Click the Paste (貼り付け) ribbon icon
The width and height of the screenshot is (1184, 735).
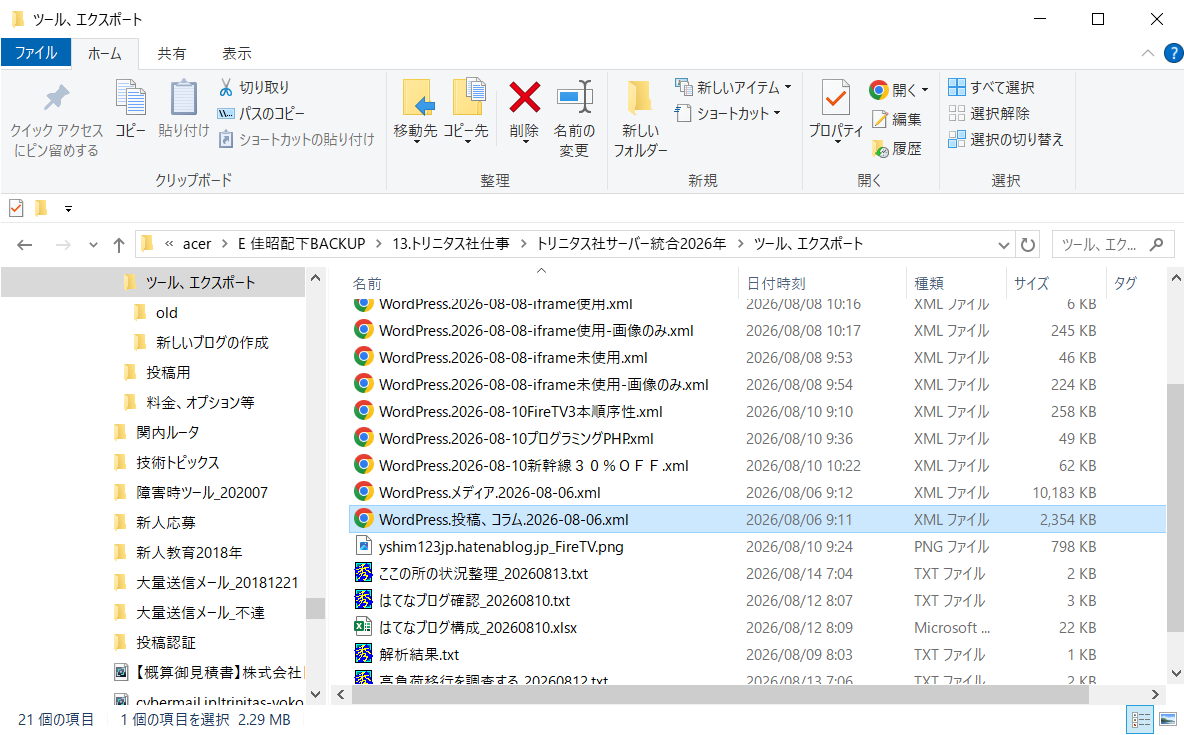click(183, 98)
